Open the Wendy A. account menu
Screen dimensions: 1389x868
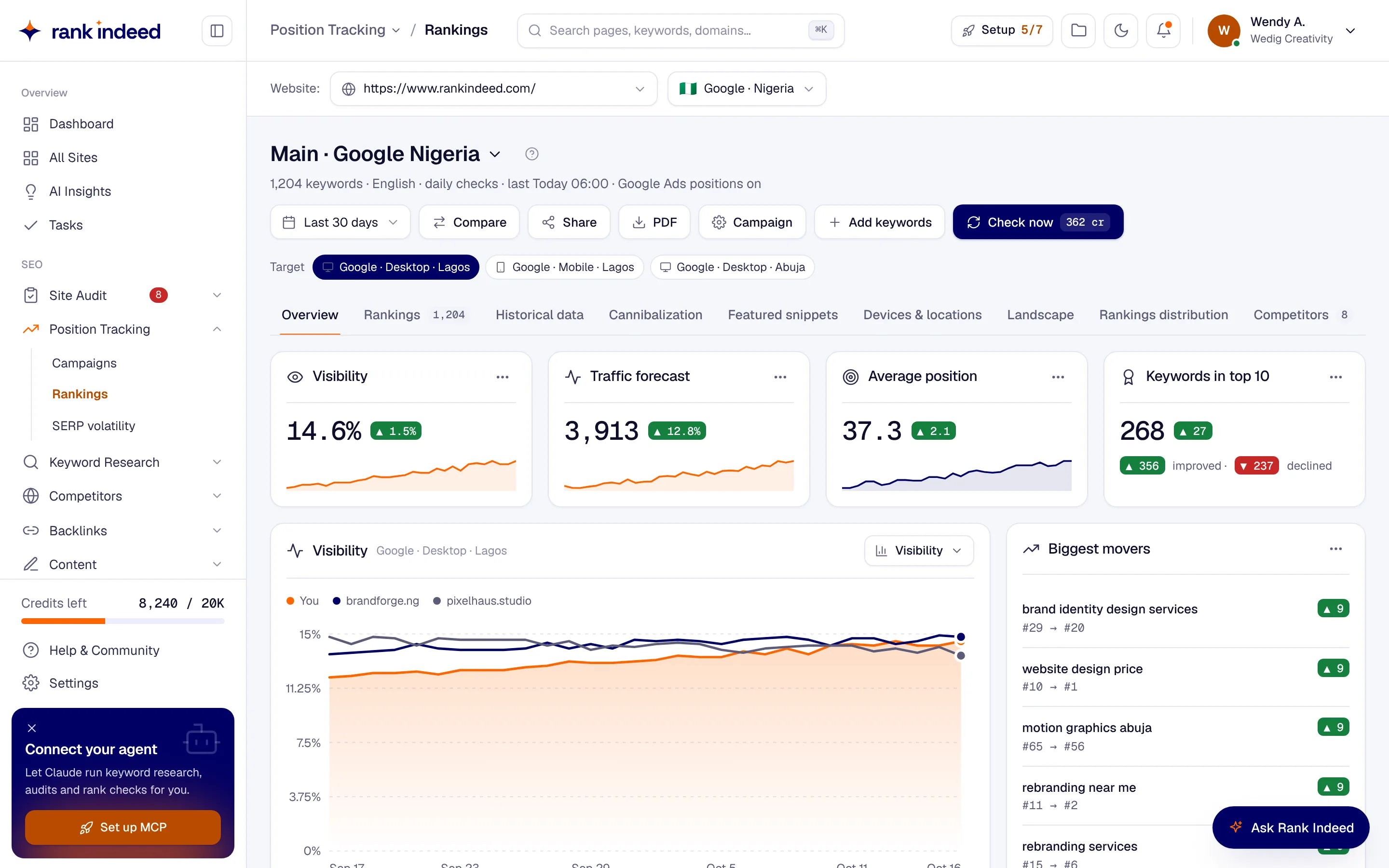[1281, 30]
